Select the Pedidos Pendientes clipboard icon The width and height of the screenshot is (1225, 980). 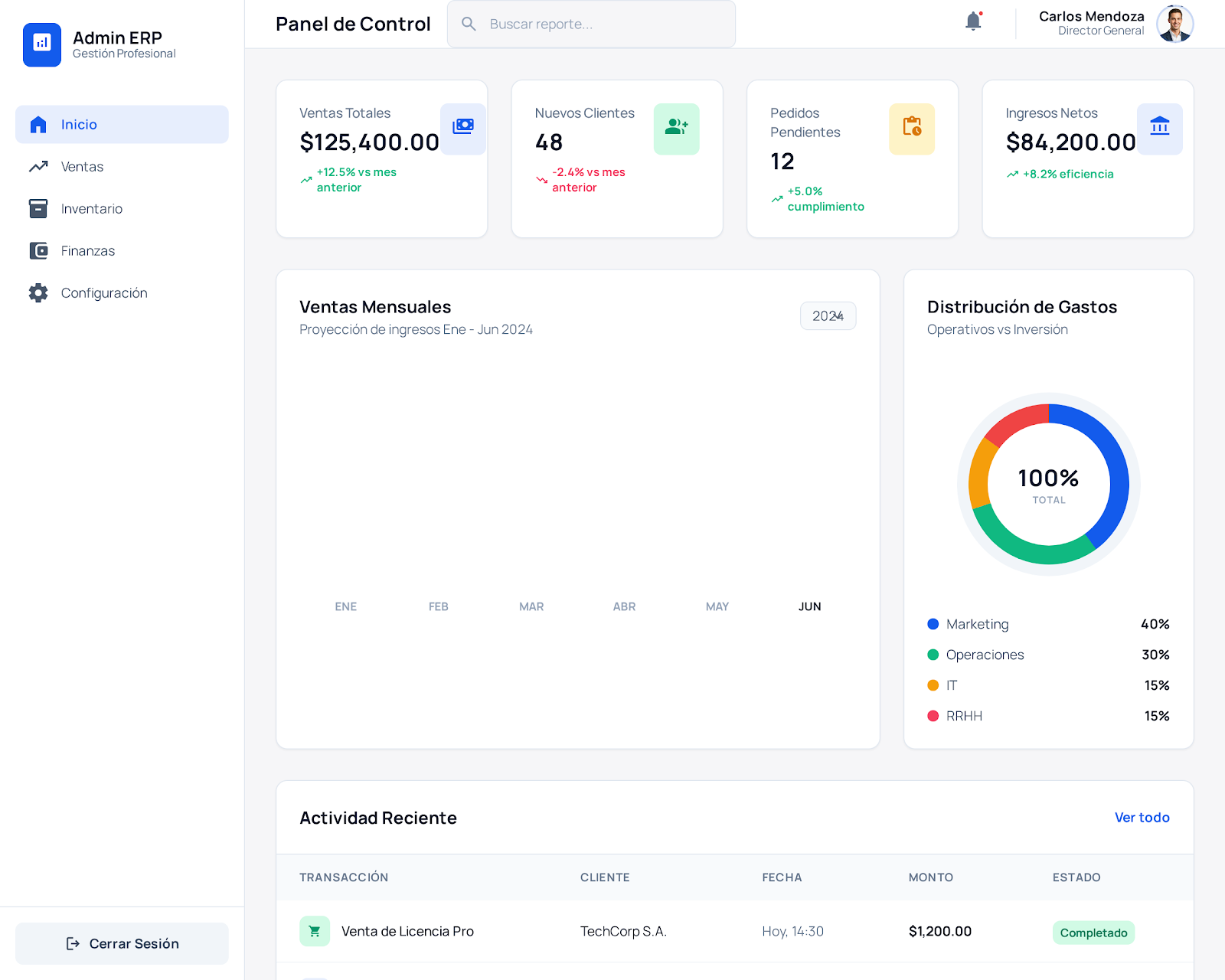click(x=911, y=129)
